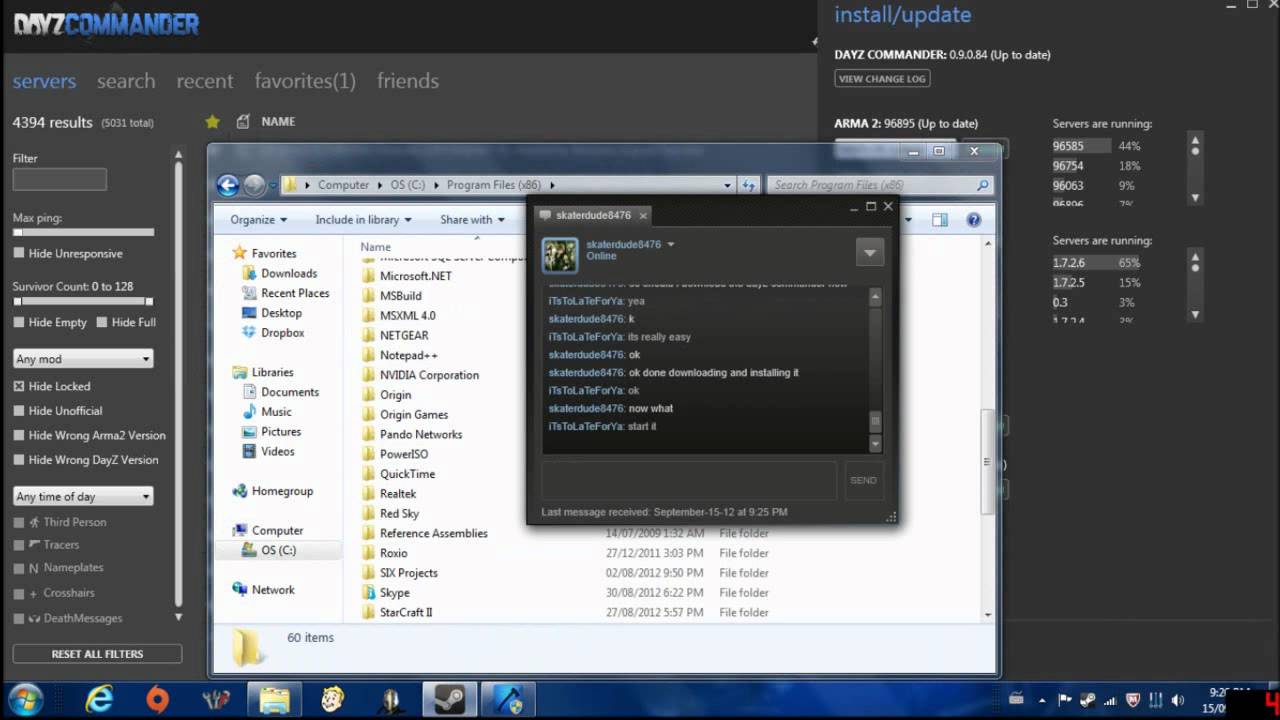The width and height of the screenshot is (1280, 720).
Task: Open the Share with dropdown
Action: 473,220
